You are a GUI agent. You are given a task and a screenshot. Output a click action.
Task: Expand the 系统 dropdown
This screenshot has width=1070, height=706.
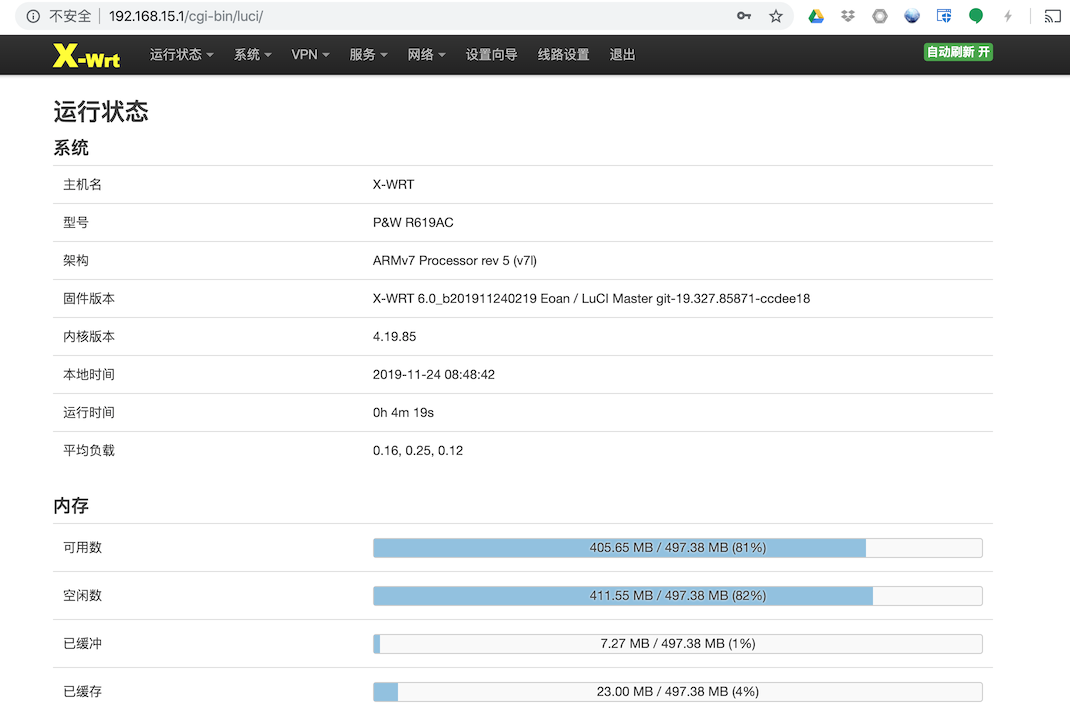pyautogui.click(x=252, y=54)
